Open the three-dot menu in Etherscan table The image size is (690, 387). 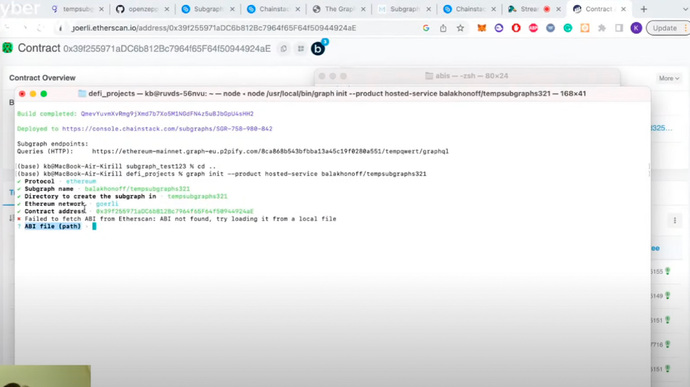675,220
